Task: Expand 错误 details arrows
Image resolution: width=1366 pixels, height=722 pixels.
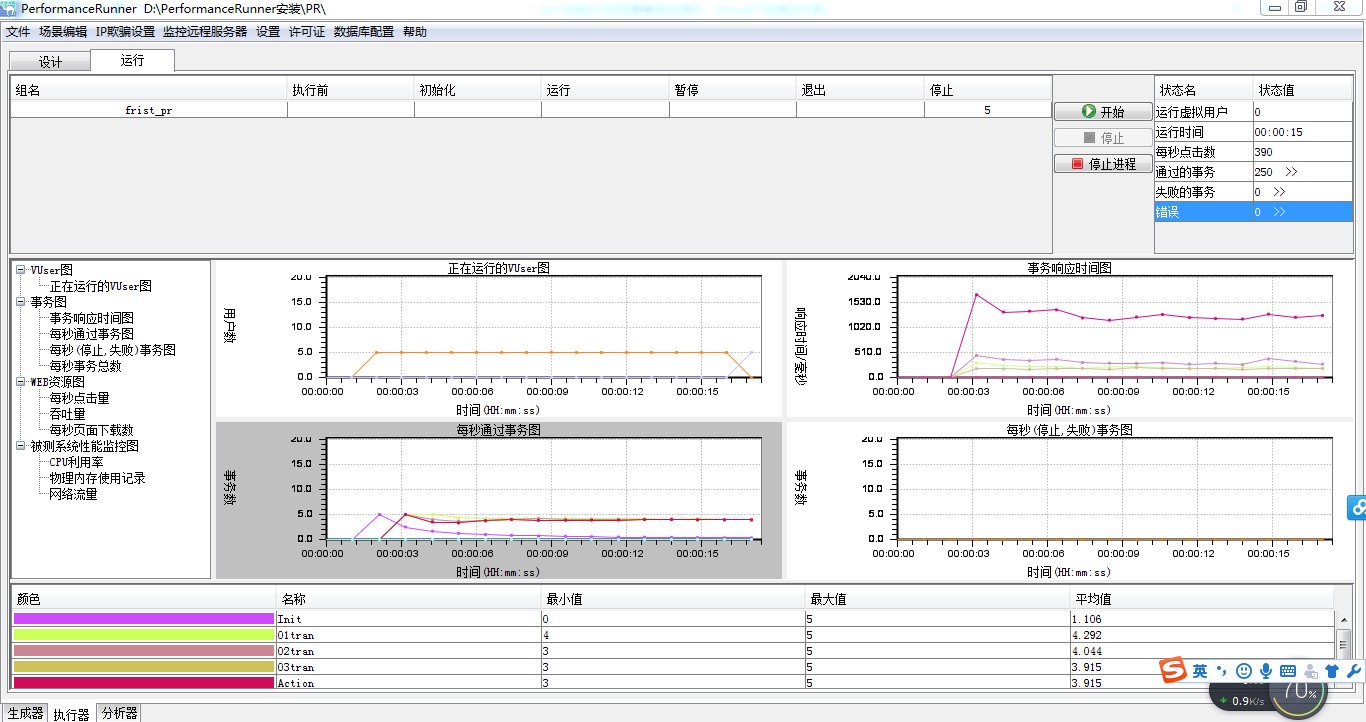Action: [1279, 212]
